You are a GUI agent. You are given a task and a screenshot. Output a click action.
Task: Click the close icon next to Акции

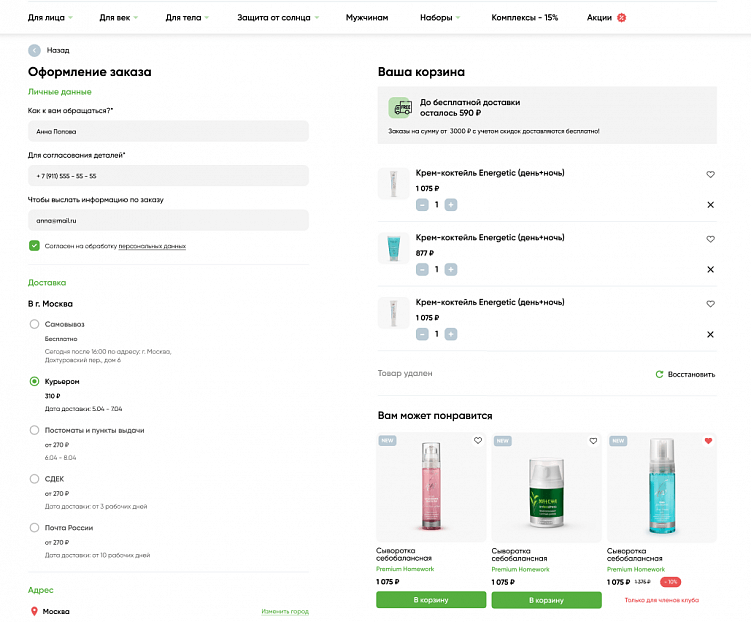621,18
